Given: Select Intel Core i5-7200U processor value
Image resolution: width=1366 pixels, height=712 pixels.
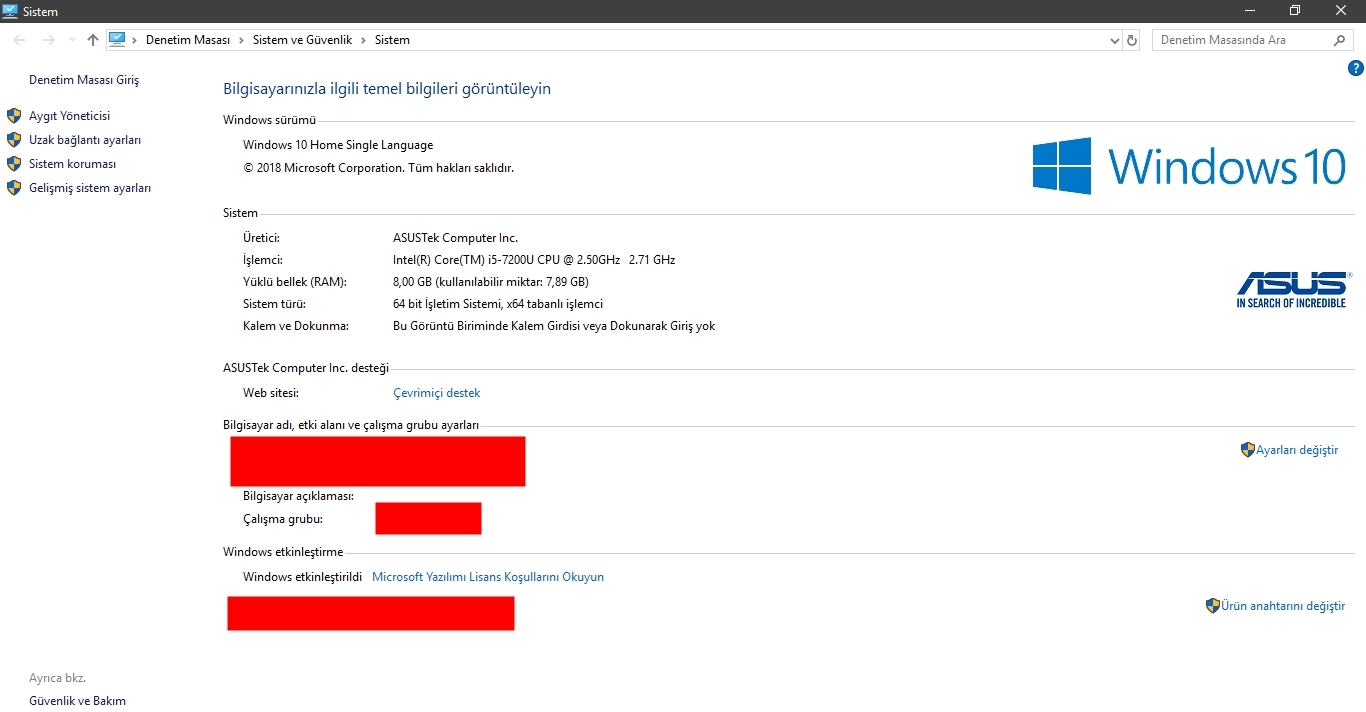Looking at the screenshot, I should click(534, 260).
